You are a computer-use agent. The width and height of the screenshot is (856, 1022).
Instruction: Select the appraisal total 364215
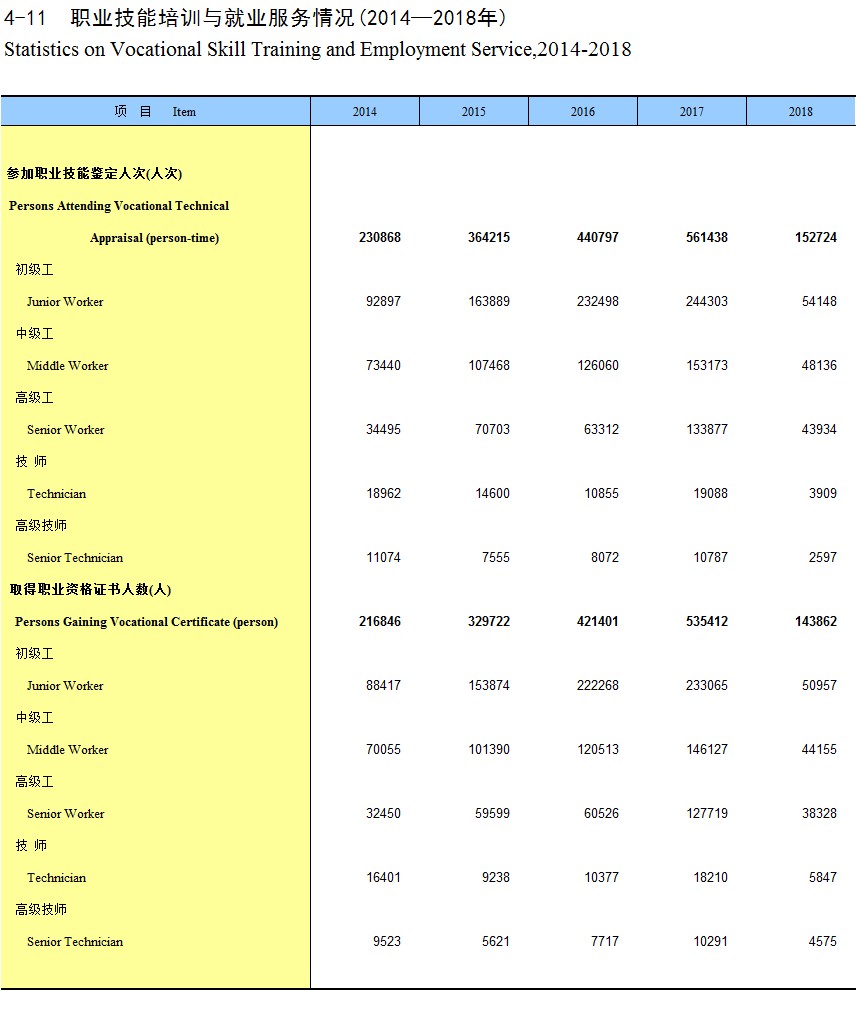tap(488, 237)
